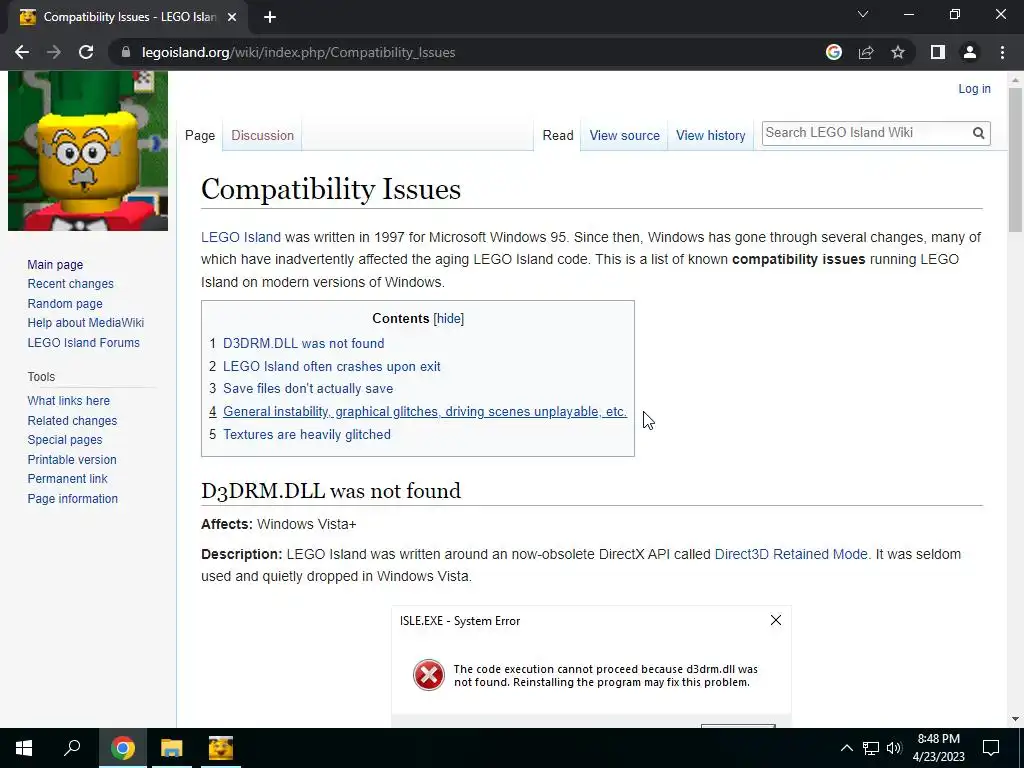Toggle the browser side panel icon
Image resolution: width=1024 pixels, height=768 pixels.
(x=938, y=52)
